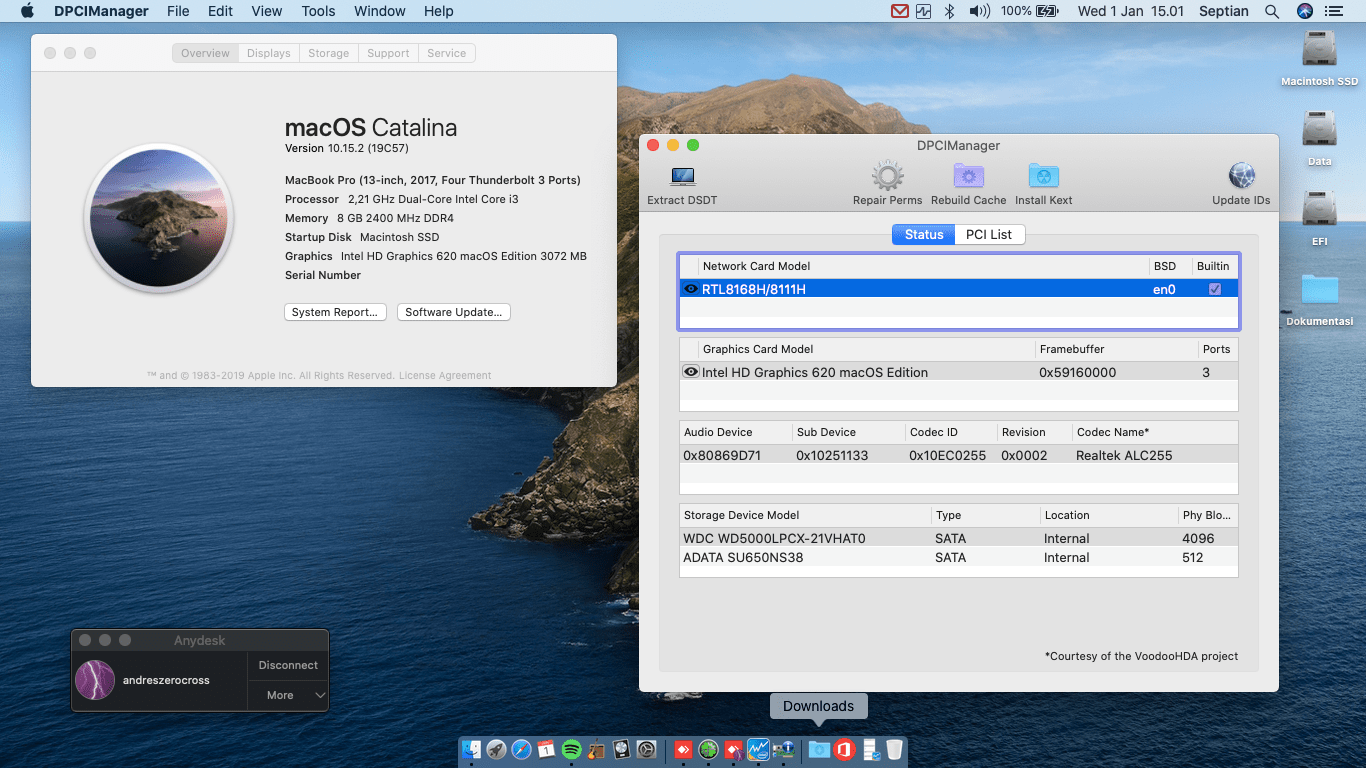1366x768 pixels.
Task: Click the Framebuffer column header
Action: click(x=1116, y=349)
